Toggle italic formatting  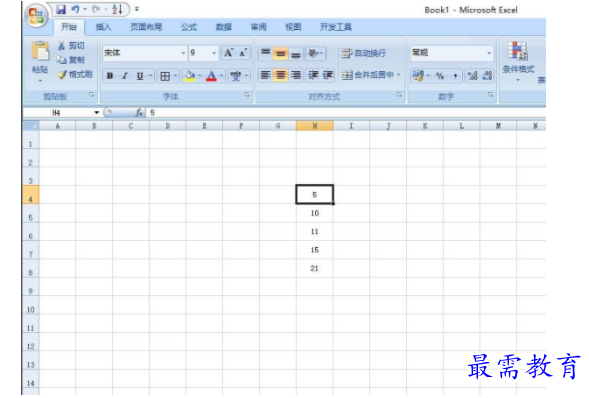coord(125,76)
